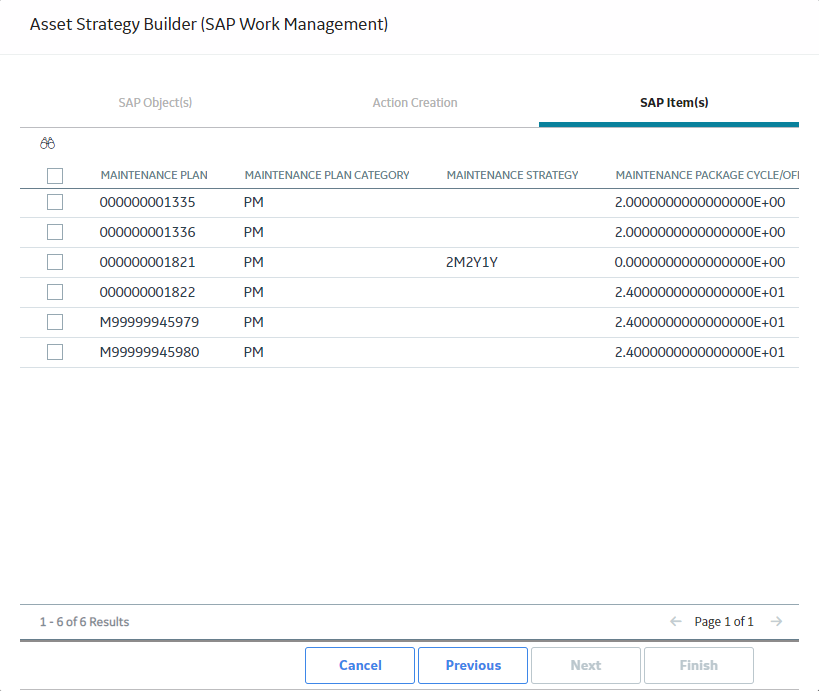The height and width of the screenshot is (691, 819).
Task: Click the Finish button
Action: click(698, 665)
